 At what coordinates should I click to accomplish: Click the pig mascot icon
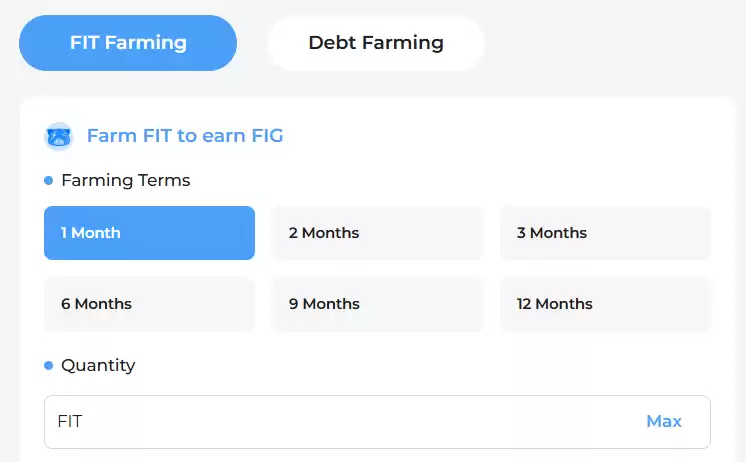[59, 137]
